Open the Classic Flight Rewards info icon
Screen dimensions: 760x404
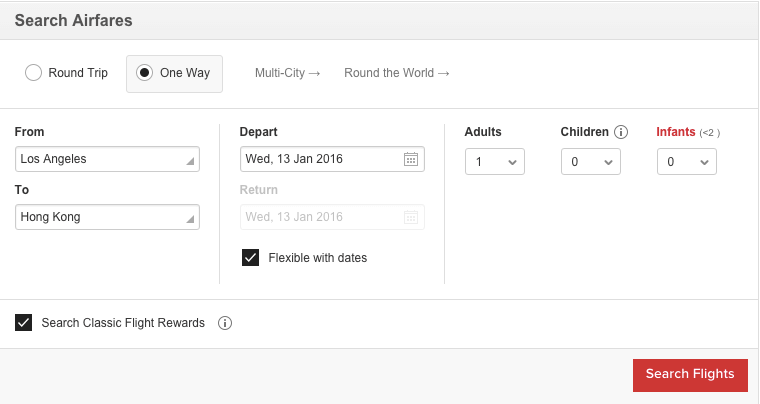coord(224,323)
